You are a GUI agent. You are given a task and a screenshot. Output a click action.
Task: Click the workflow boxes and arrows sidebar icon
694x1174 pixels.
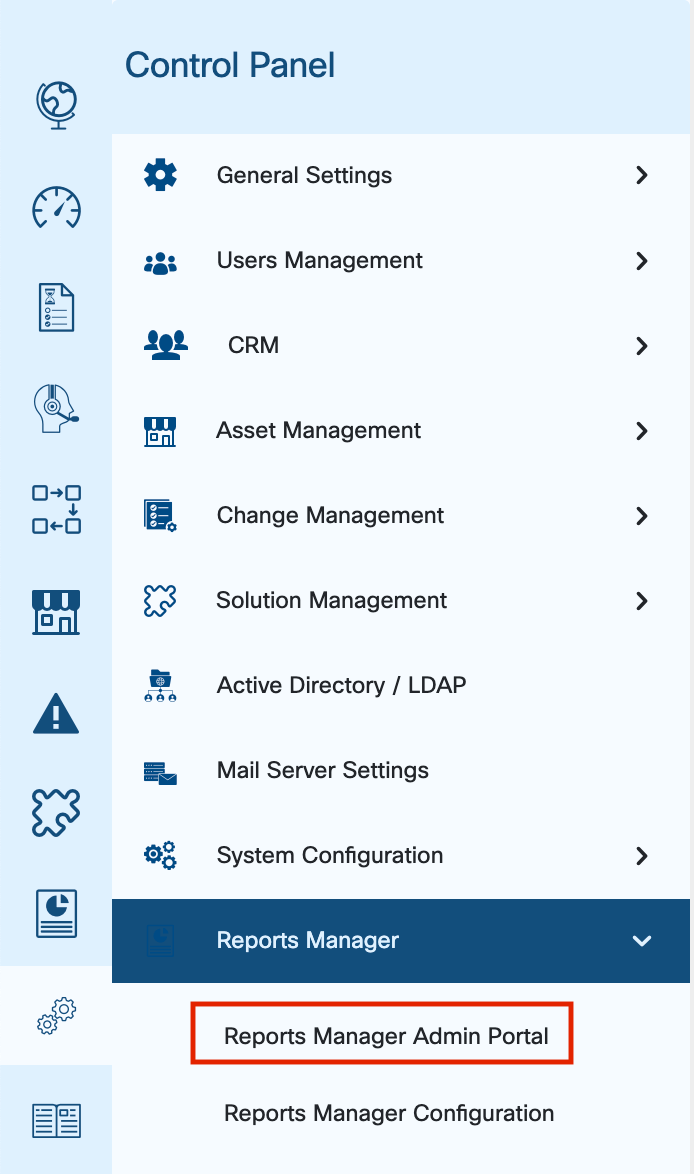pos(56,509)
